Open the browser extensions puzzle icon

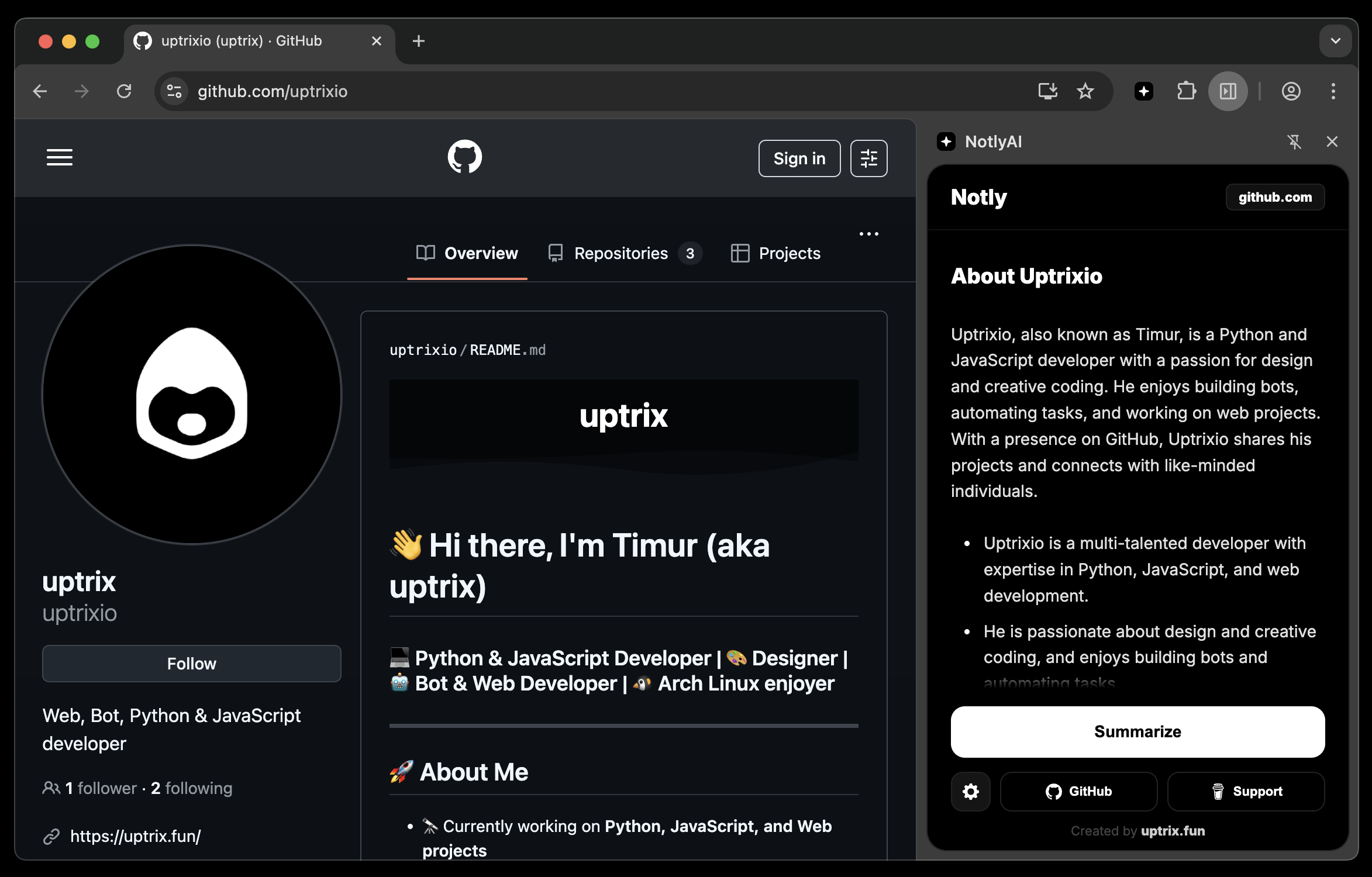point(1187,91)
